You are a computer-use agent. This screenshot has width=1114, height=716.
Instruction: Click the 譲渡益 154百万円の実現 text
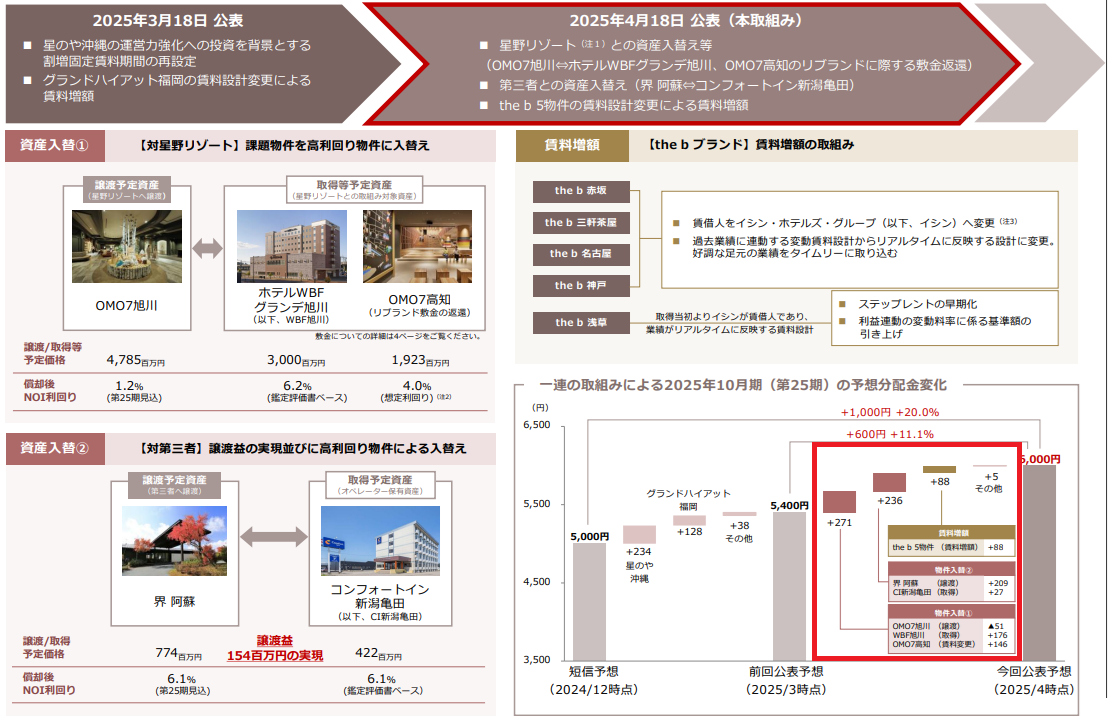click(x=275, y=649)
